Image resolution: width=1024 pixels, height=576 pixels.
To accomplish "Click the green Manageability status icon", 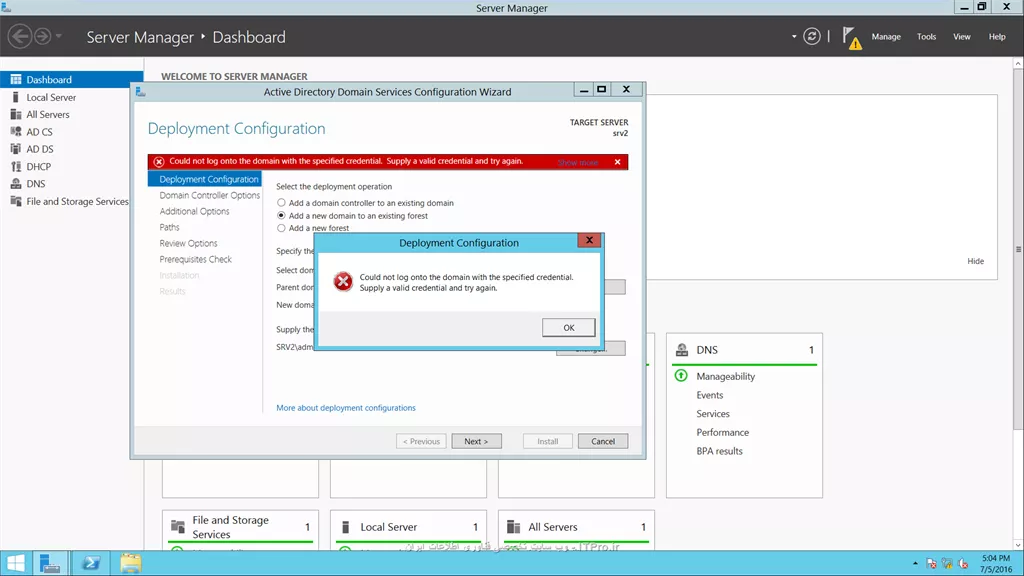I will point(681,376).
